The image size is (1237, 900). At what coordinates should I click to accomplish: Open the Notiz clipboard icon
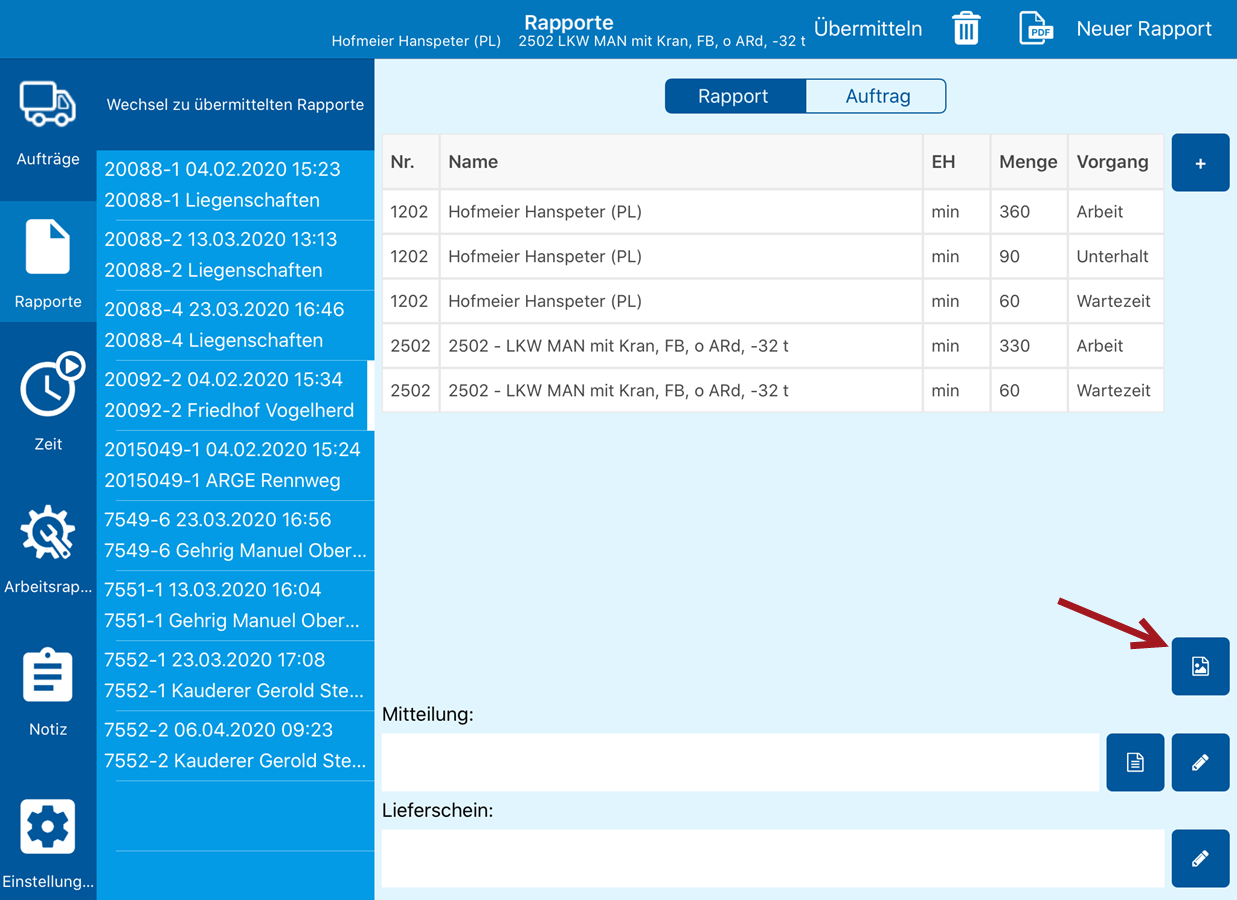[48, 677]
